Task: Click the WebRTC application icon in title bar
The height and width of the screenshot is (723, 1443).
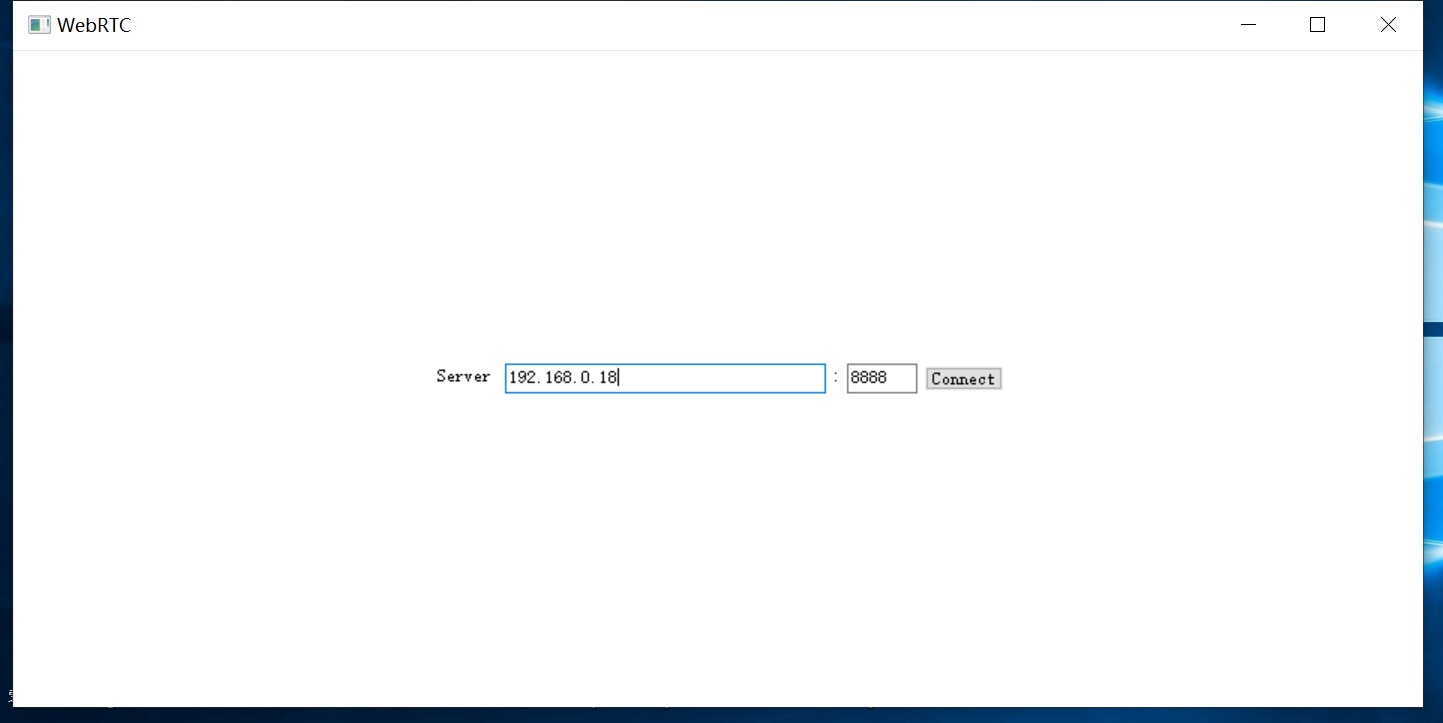Action: (39, 24)
